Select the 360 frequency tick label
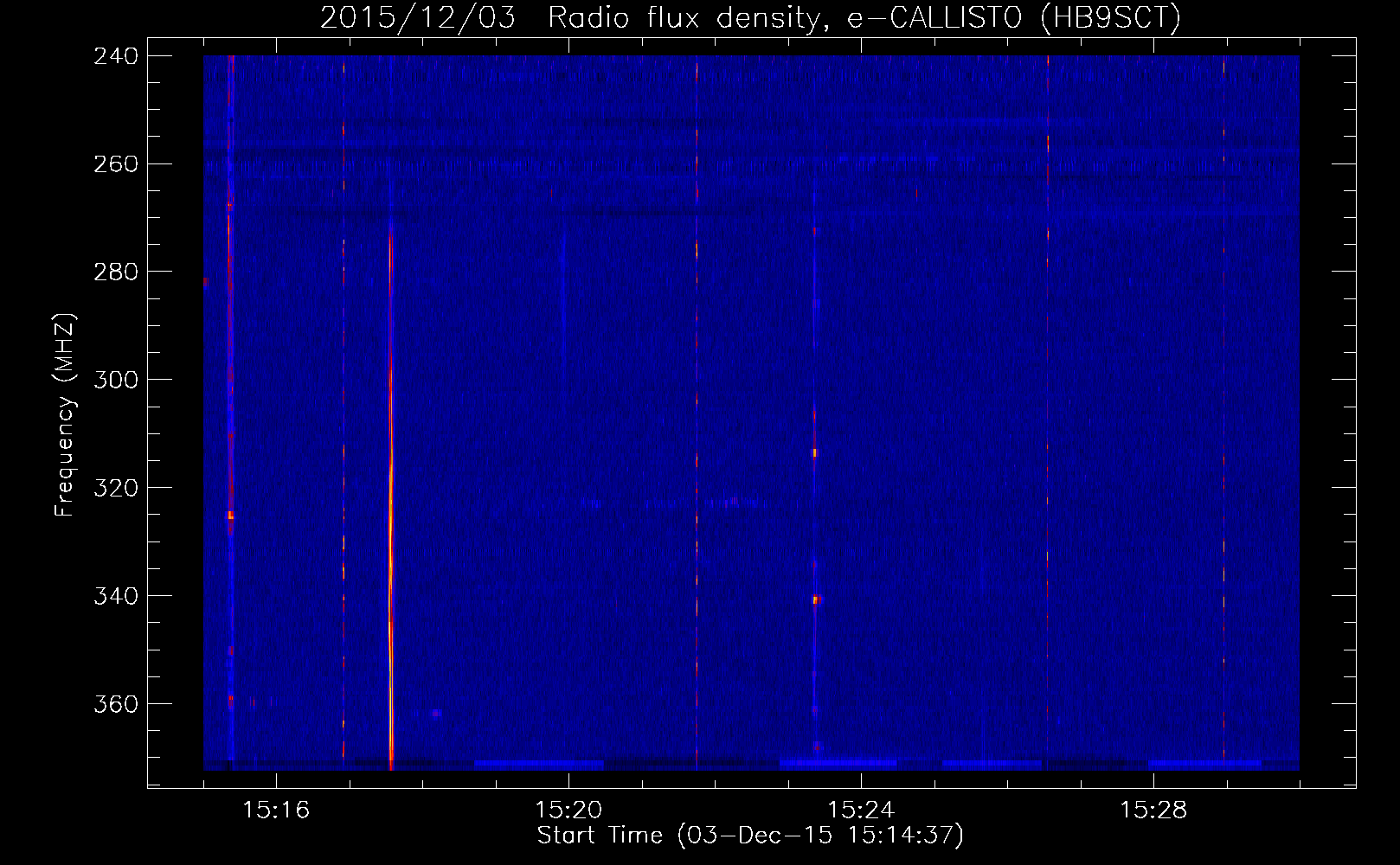1400x865 pixels. coord(116,704)
